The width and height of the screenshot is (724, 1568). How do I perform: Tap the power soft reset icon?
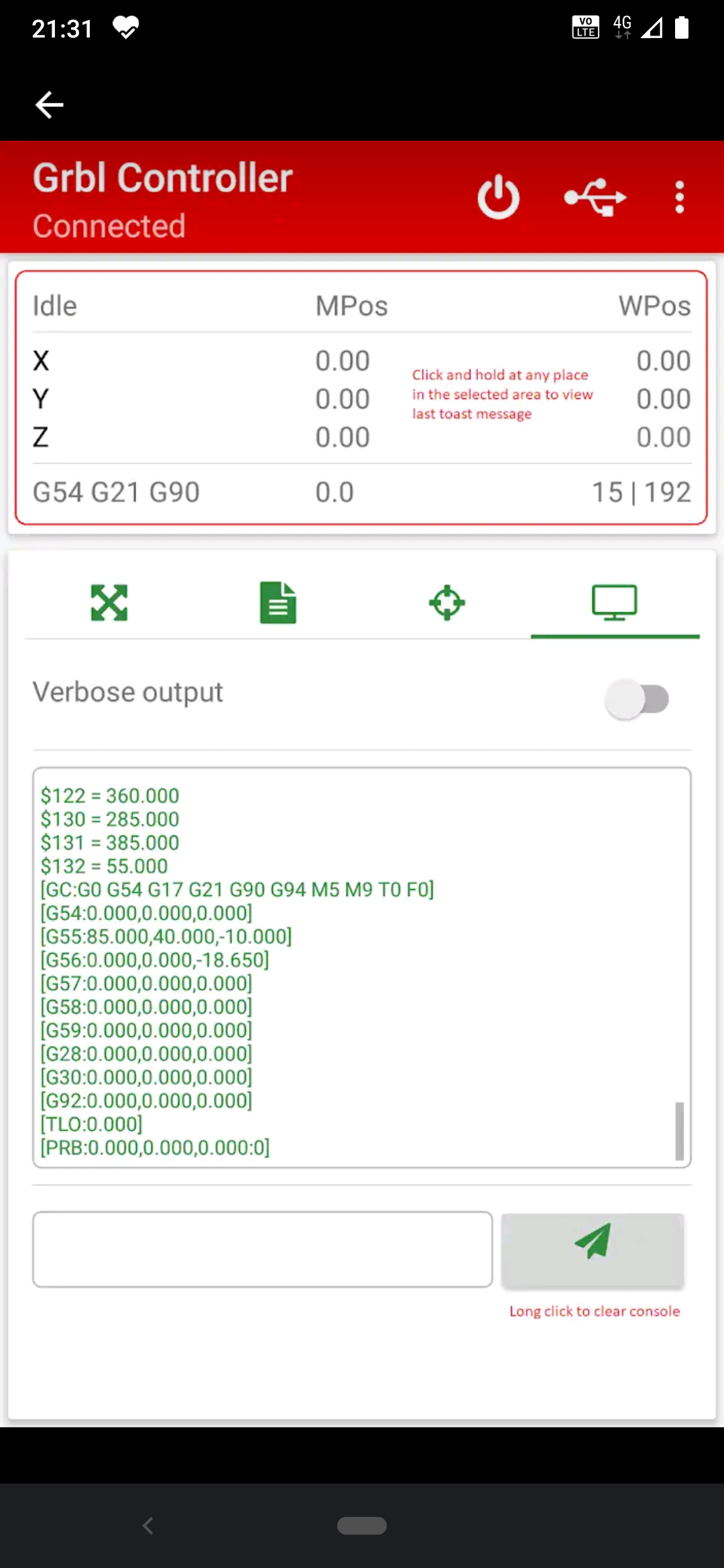click(x=498, y=197)
